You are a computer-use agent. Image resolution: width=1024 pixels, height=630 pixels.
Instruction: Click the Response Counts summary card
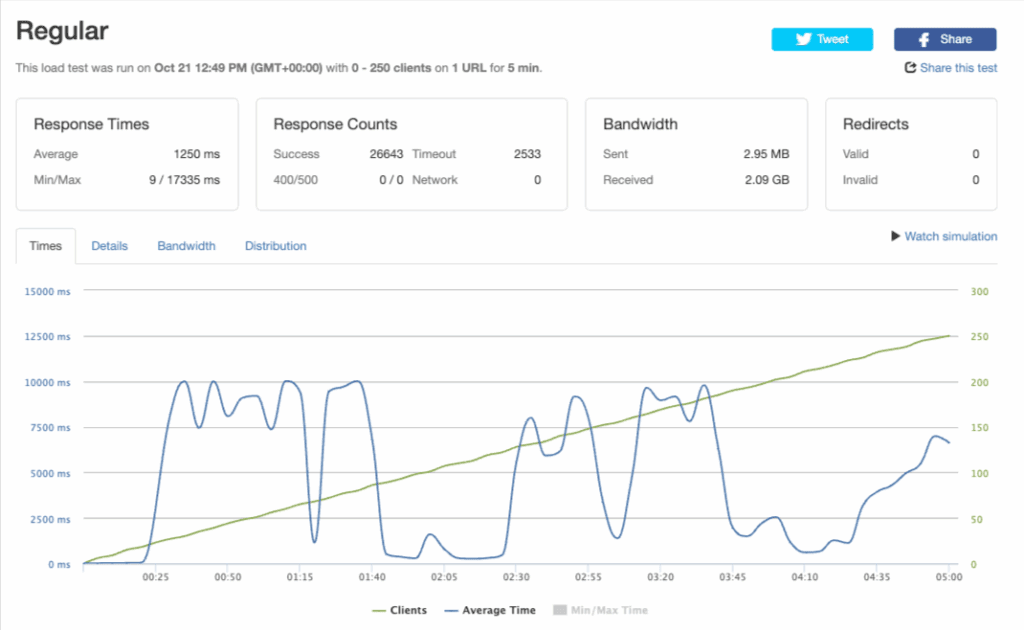pyautogui.click(x=411, y=154)
